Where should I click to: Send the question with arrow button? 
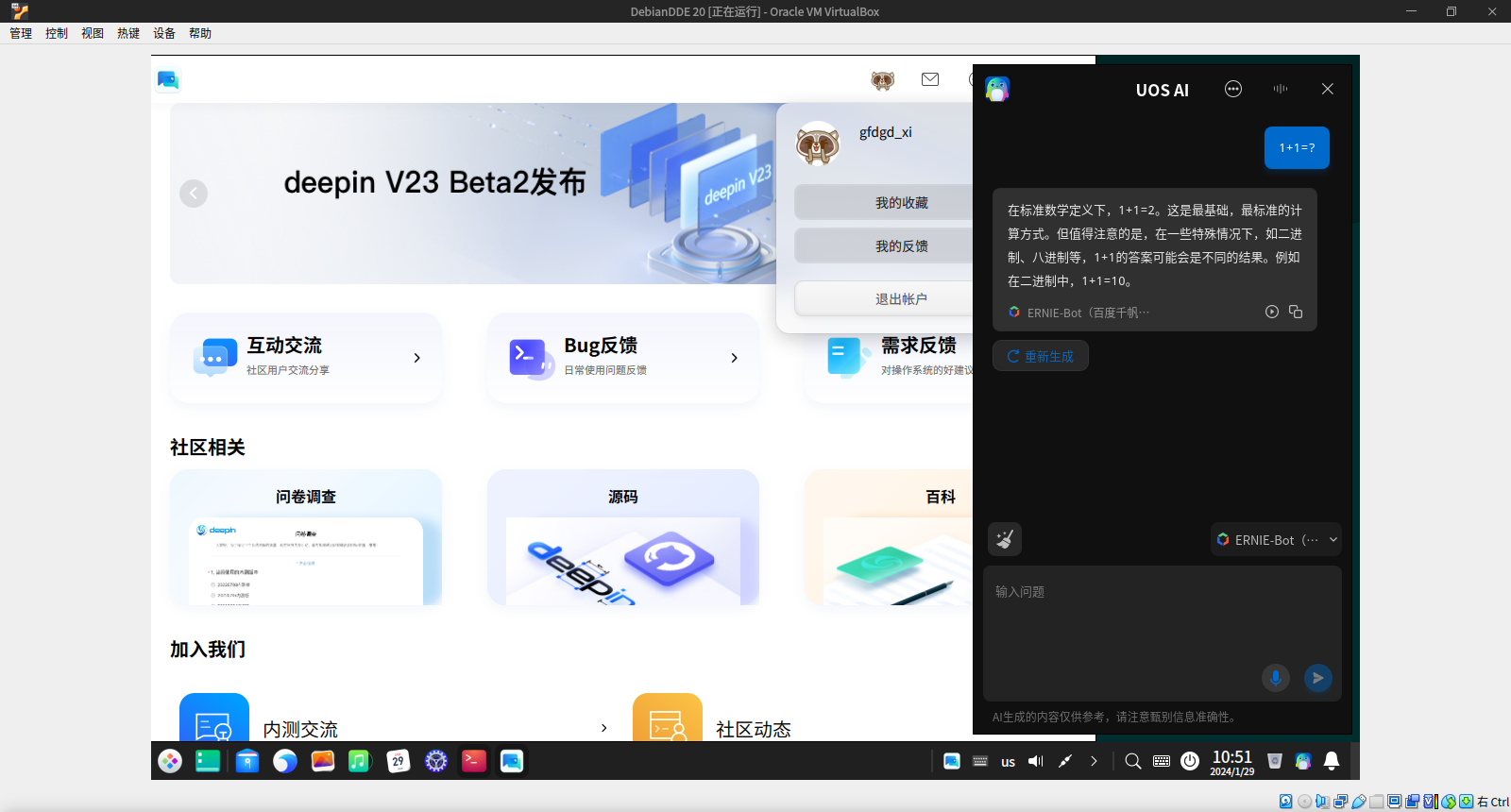coord(1318,678)
